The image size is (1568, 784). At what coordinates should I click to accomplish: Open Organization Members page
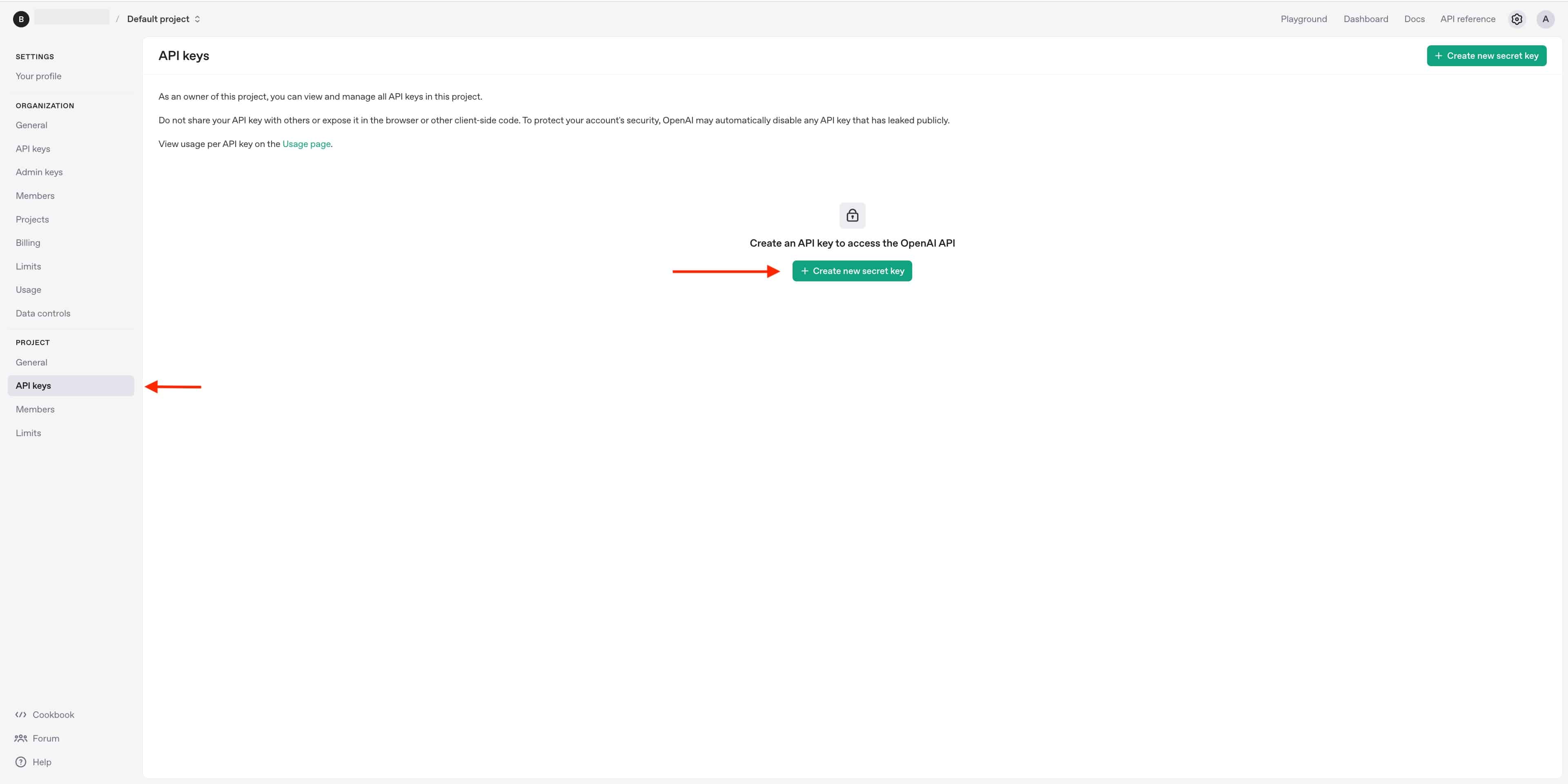click(71, 196)
